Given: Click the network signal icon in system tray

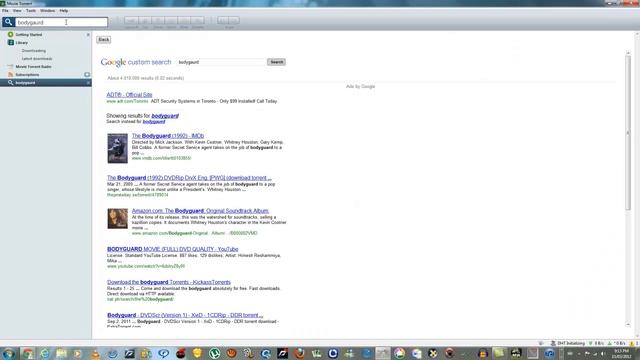Looking at the screenshot, I should [595, 353].
